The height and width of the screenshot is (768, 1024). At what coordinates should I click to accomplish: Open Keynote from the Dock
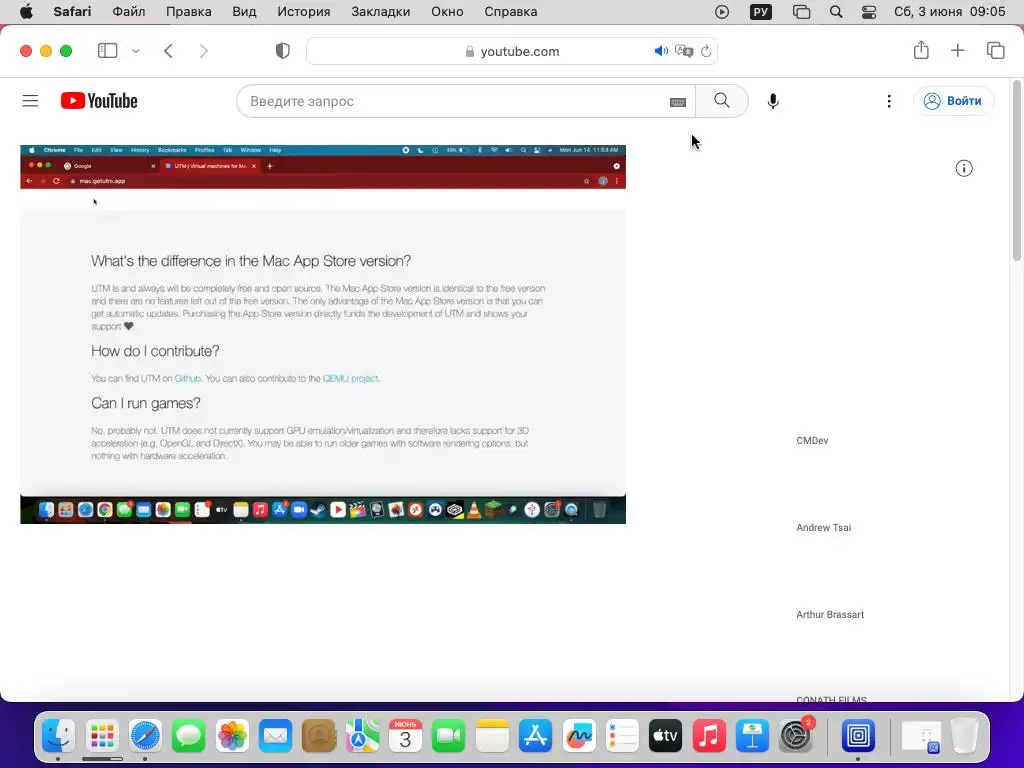[x=752, y=737]
